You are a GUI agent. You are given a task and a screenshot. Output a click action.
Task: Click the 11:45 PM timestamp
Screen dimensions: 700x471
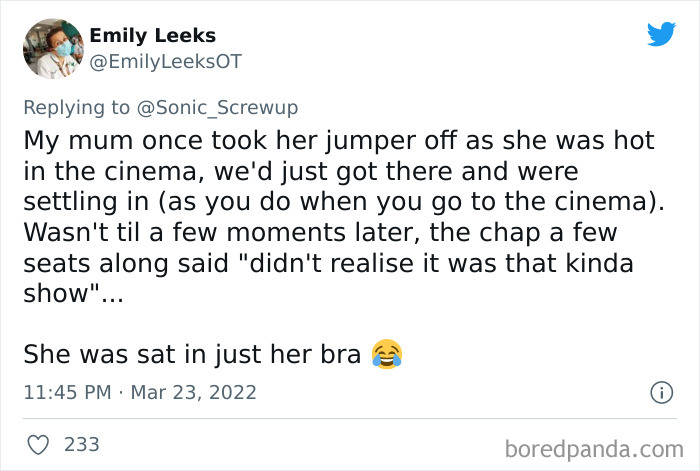(x=68, y=393)
